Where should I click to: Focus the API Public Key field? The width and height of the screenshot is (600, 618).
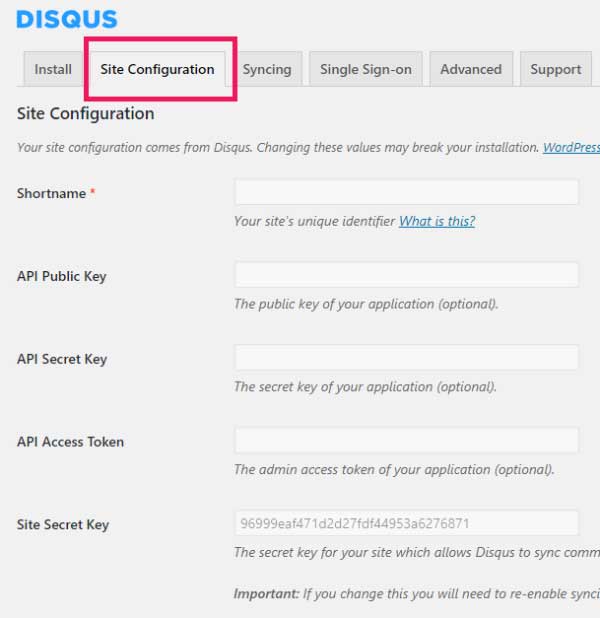[x=406, y=275]
